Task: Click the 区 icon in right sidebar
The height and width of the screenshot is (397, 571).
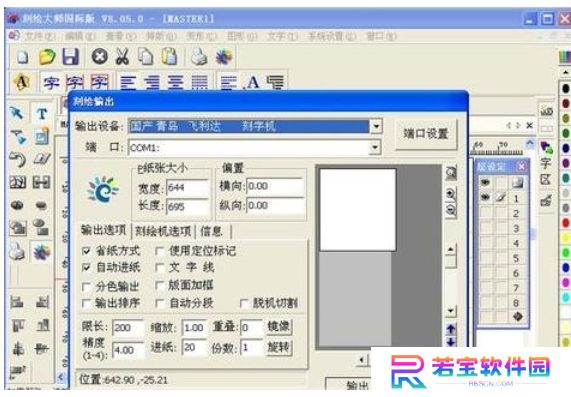Action: [x=546, y=179]
